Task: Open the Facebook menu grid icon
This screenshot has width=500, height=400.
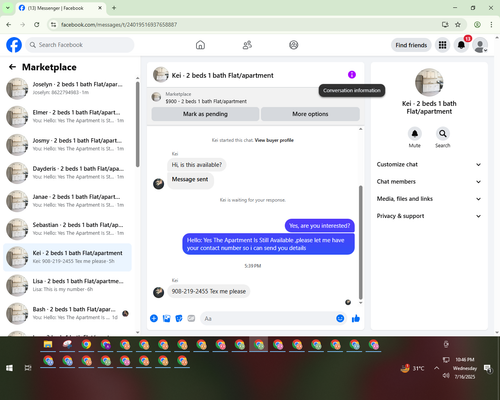Action: pos(442,45)
